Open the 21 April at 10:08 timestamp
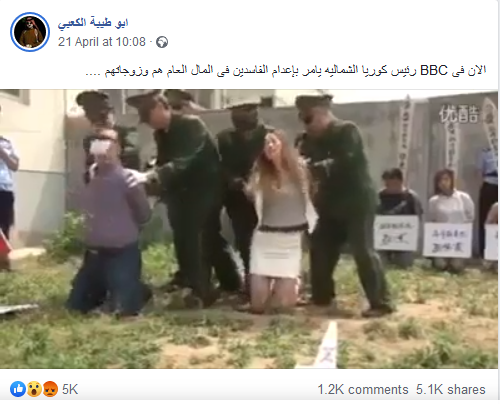This screenshot has height=404, width=500. (102, 42)
